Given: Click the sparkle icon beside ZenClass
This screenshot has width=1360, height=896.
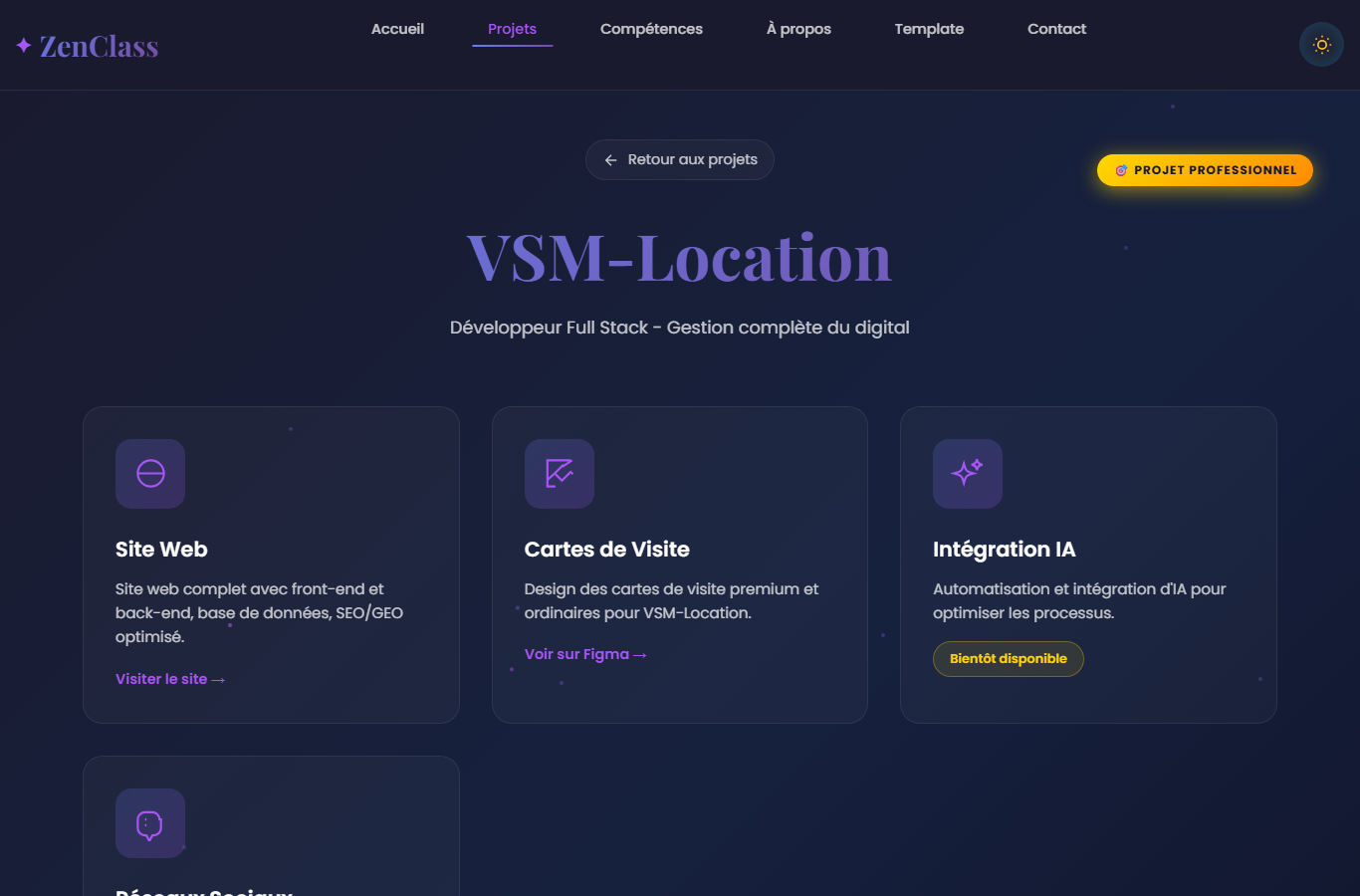Looking at the screenshot, I should [24, 46].
